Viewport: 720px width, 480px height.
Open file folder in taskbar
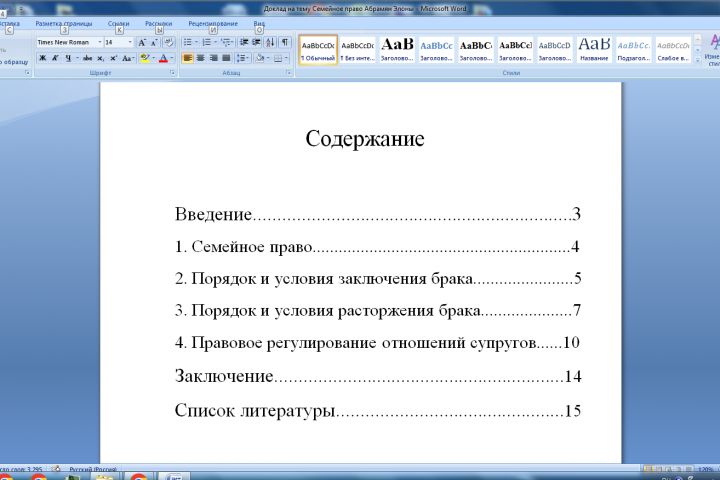tap(104, 477)
